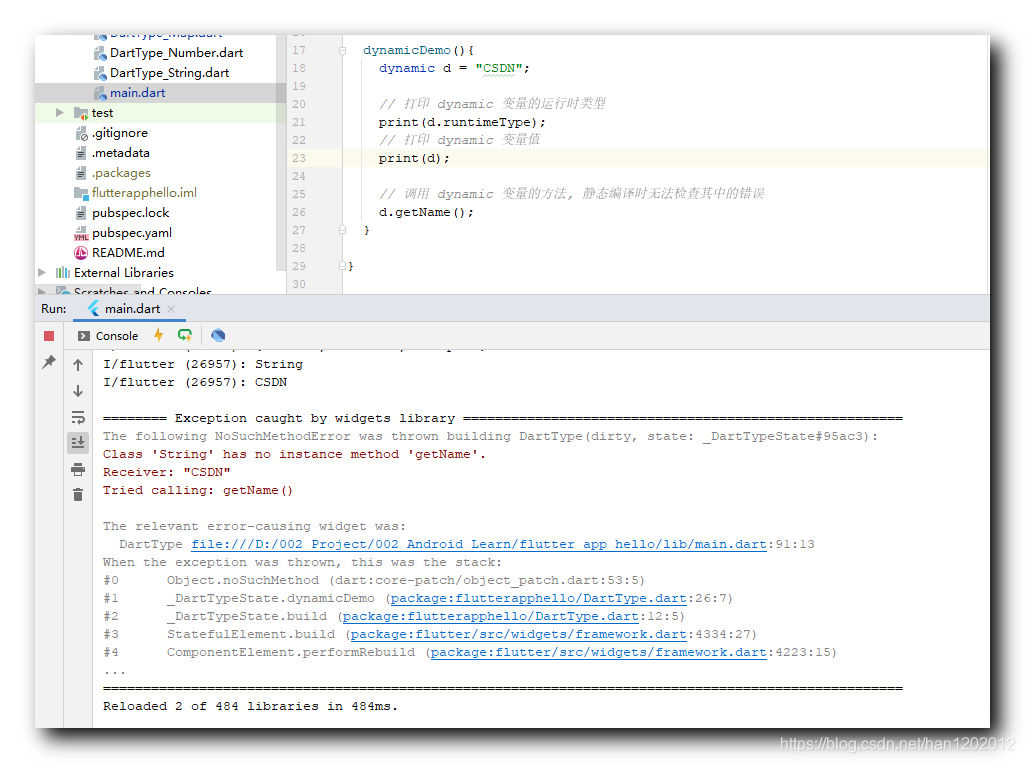Image resolution: width=1025 pixels, height=763 pixels.
Task: Select the test folder row
Action: pyautogui.click(x=160, y=112)
